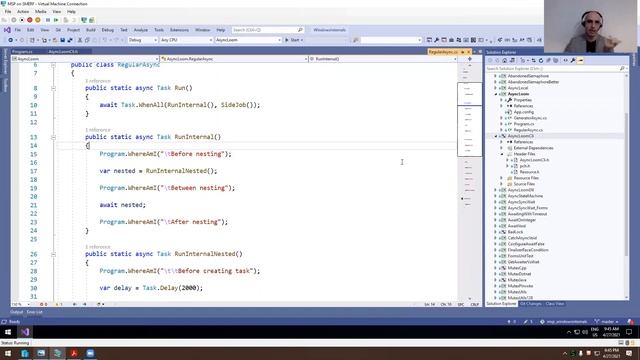This screenshot has width=640, height=360.
Task: Switch to the Program.cs editor tab
Action: click(22, 52)
